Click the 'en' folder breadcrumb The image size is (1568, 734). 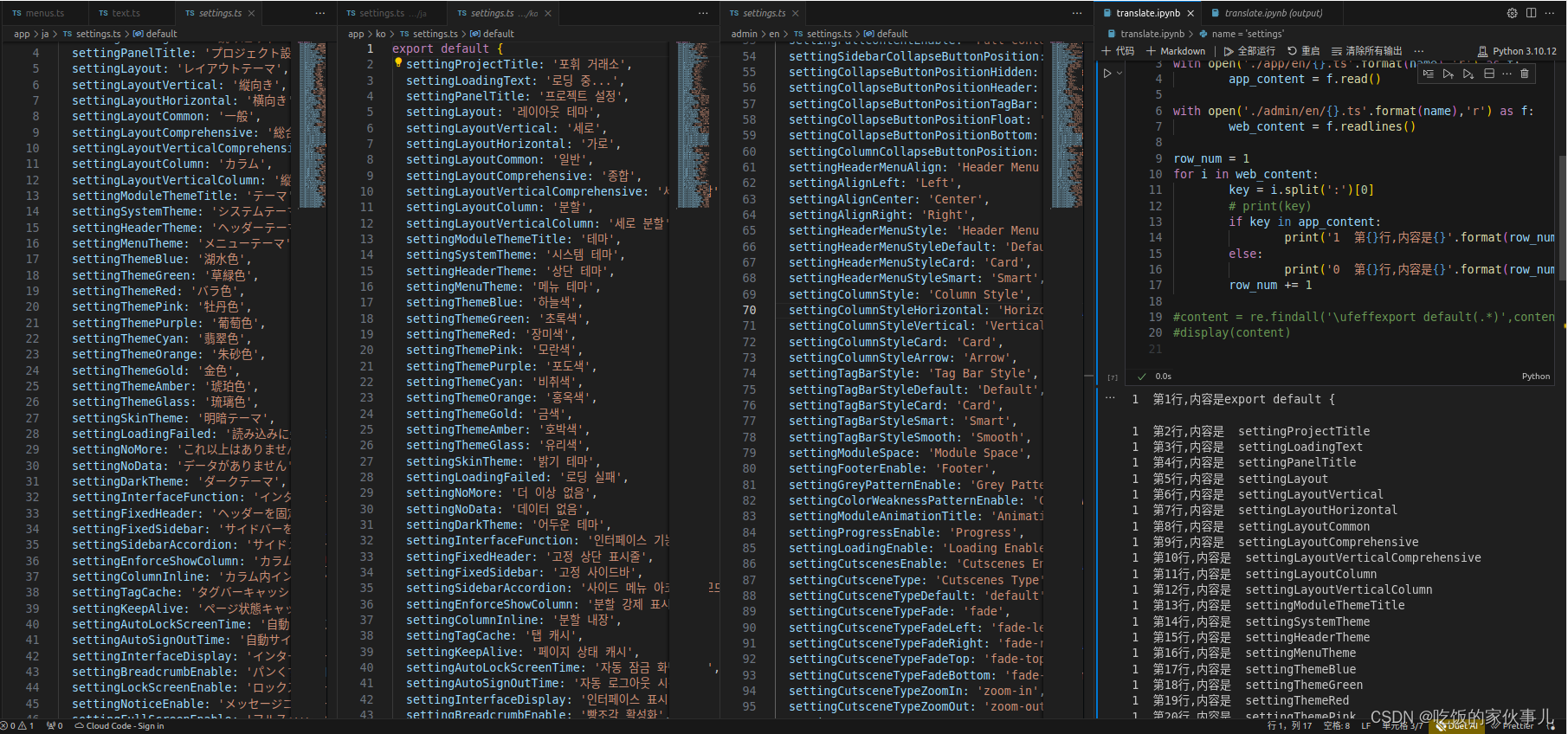tap(774, 34)
